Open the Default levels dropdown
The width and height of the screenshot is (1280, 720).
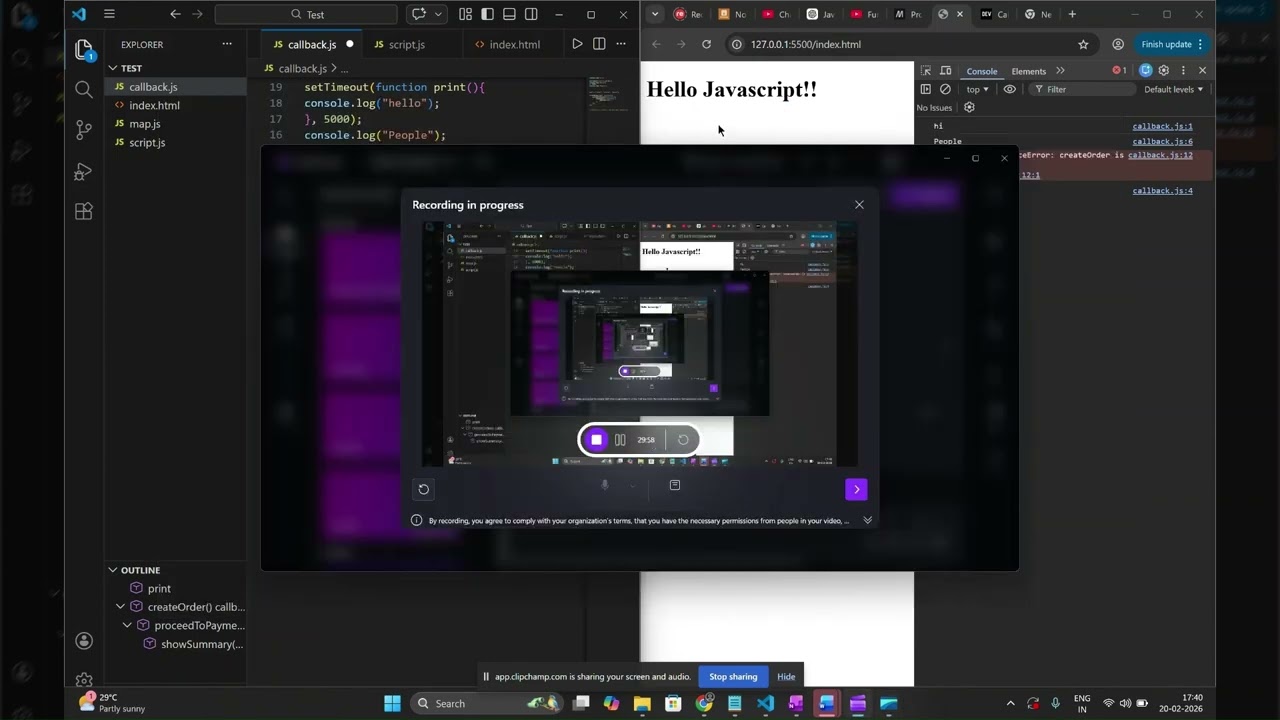[1173, 89]
